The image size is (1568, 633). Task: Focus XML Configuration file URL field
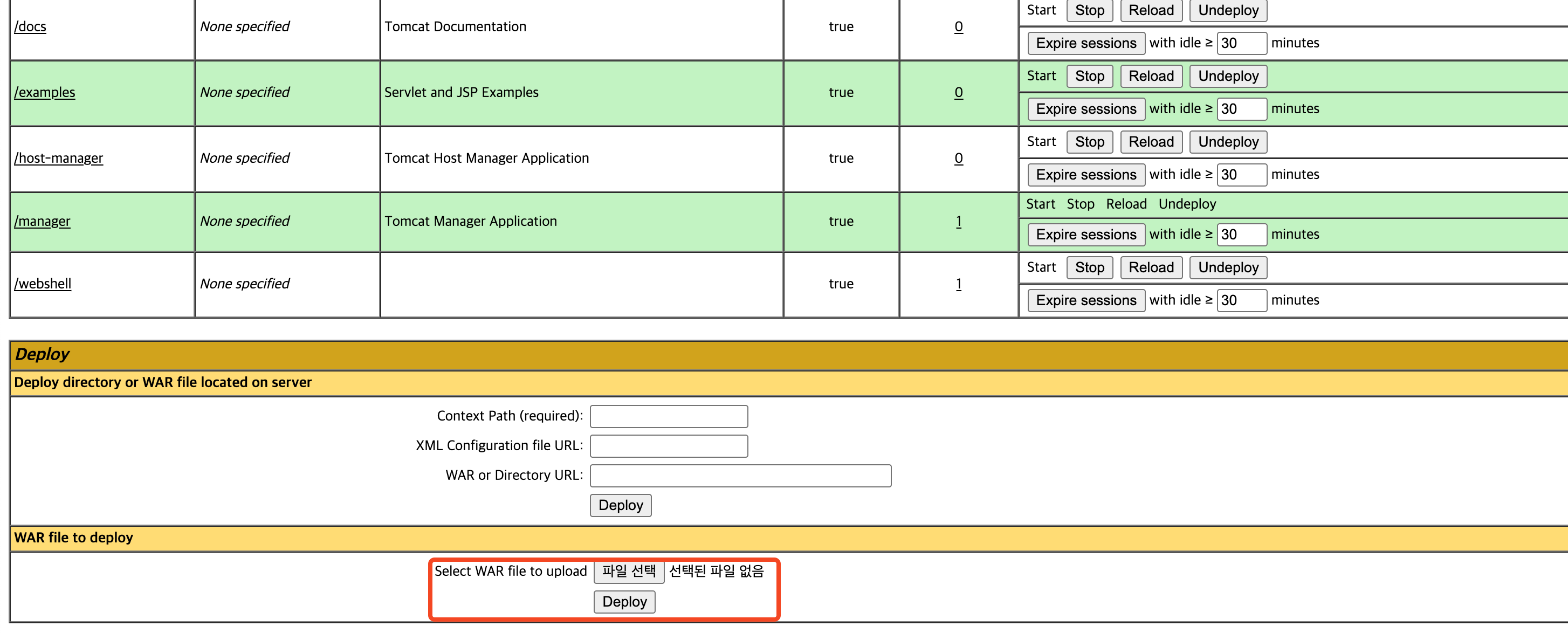[x=669, y=445]
